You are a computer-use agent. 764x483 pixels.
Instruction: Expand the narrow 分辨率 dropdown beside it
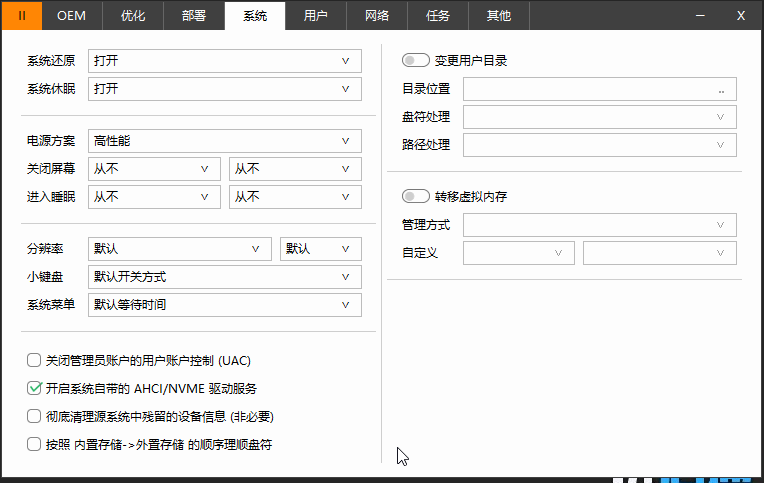pos(321,249)
